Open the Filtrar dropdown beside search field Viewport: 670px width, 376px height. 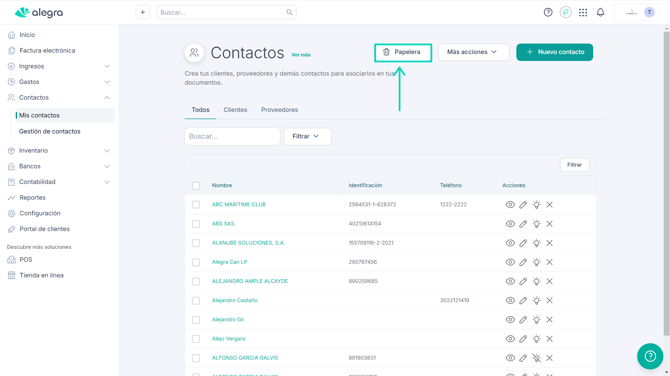click(x=307, y=136)
